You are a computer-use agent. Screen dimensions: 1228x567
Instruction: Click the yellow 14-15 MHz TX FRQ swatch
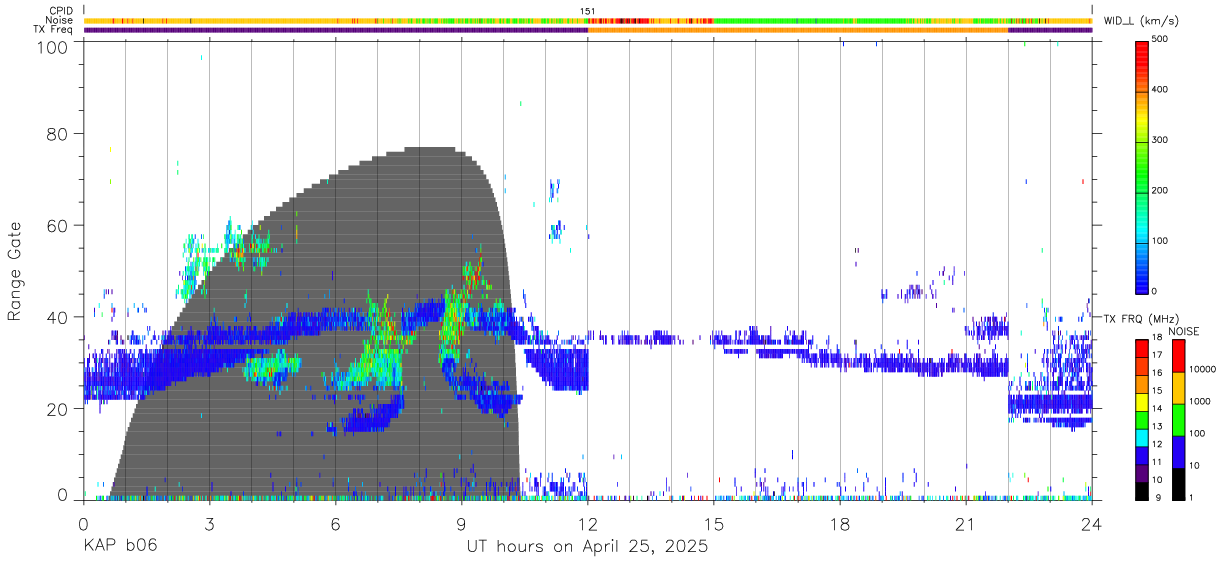tap(1141, 402)
